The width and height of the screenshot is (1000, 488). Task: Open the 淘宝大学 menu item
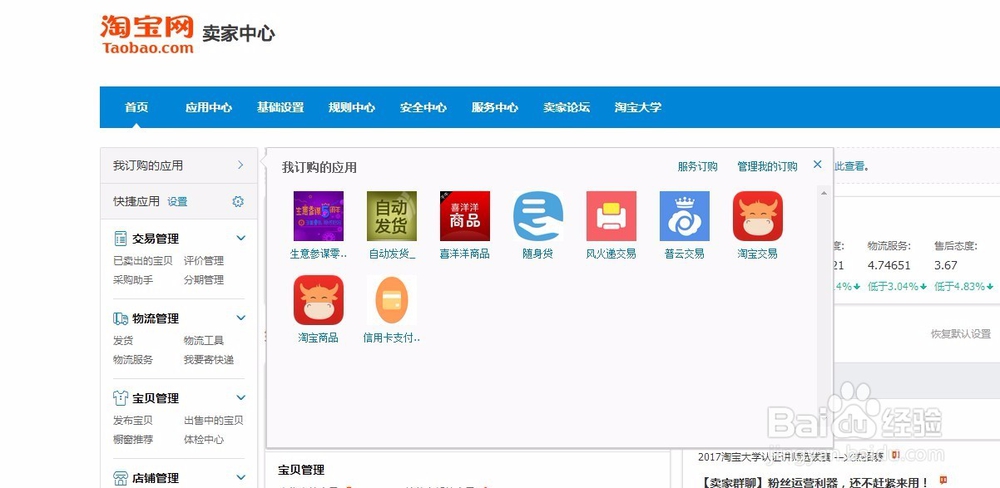click(638, 107)
